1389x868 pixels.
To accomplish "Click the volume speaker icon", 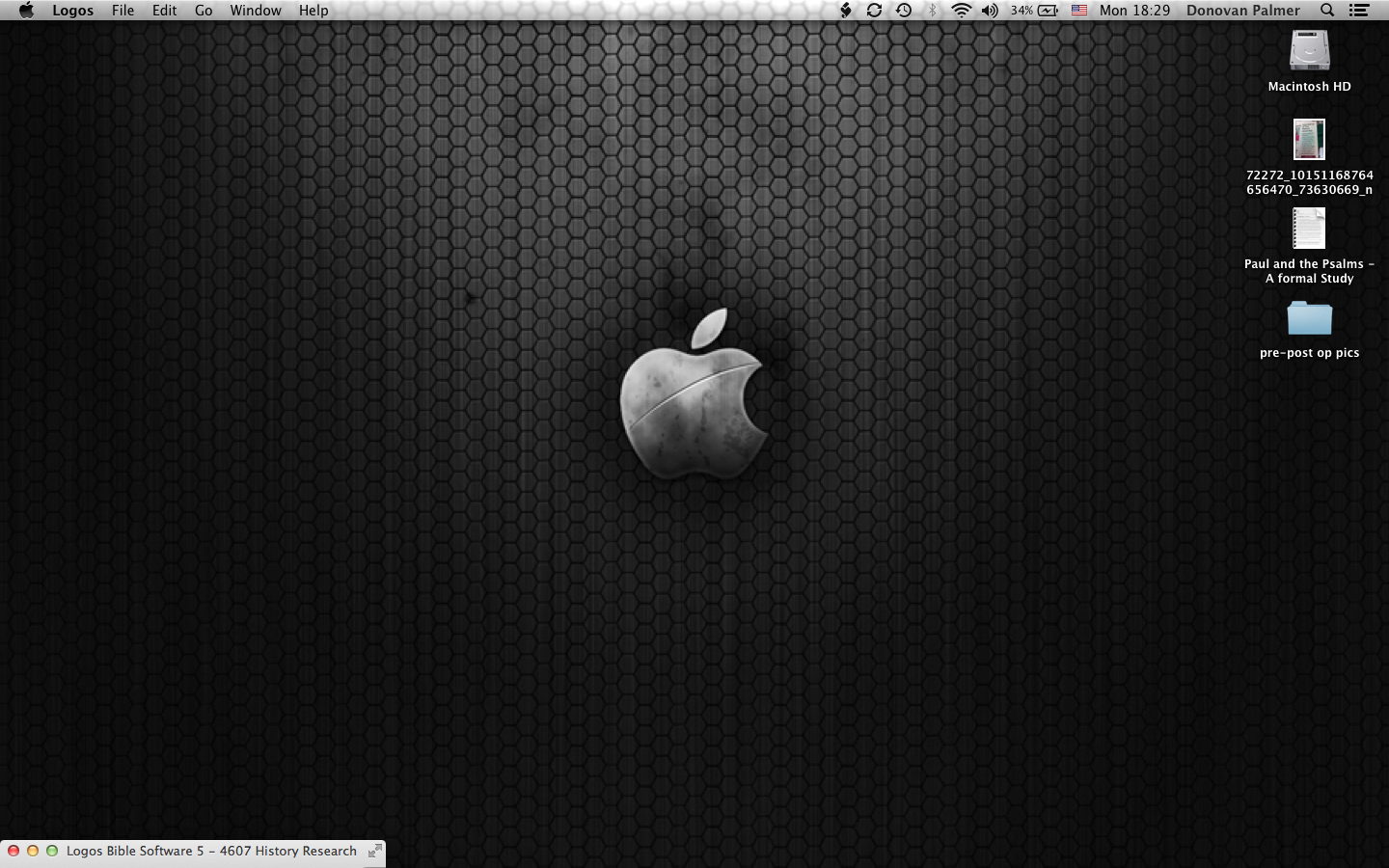I will point(990,11).
